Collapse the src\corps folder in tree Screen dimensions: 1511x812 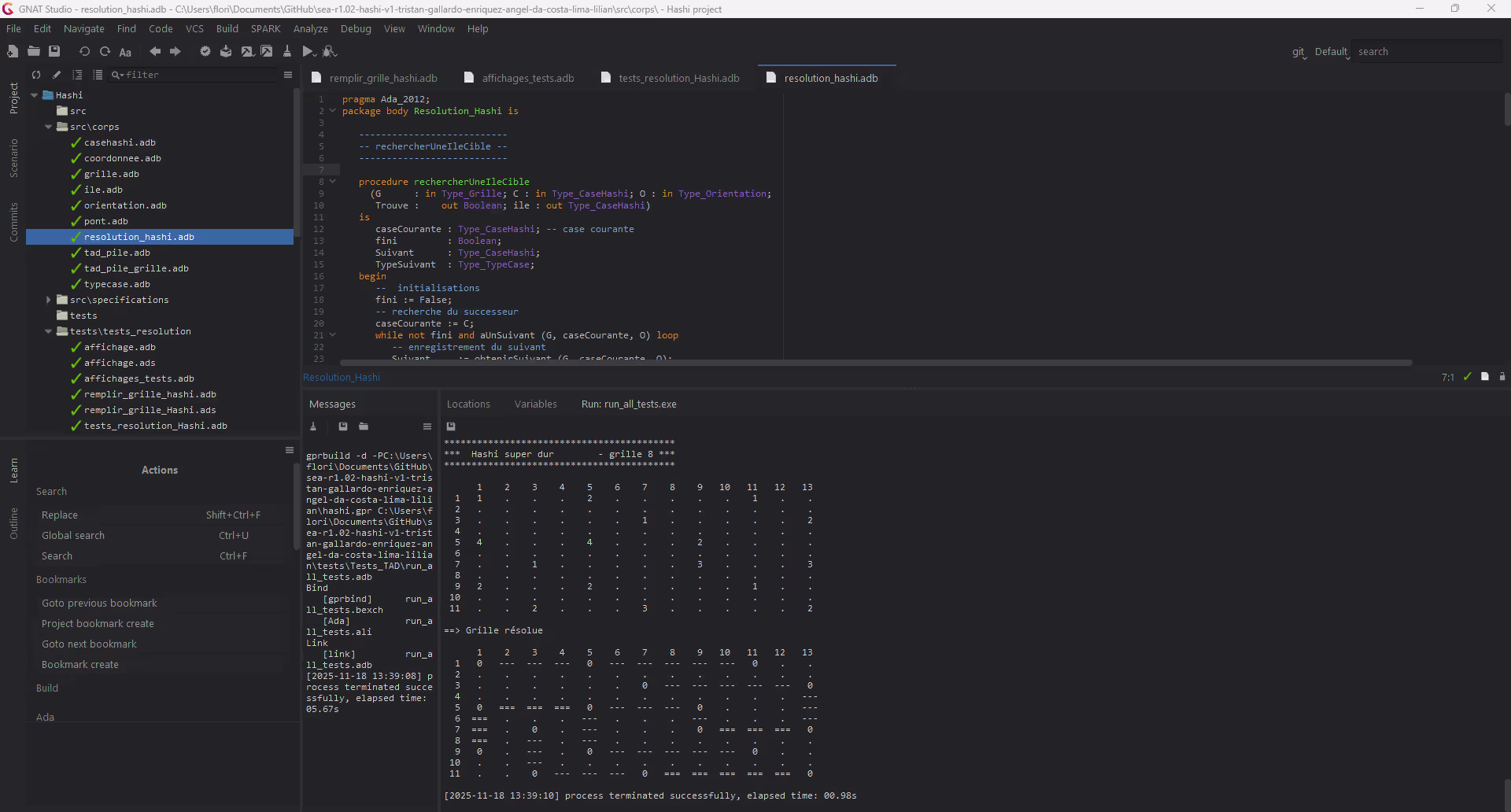[x=49, y=127]
